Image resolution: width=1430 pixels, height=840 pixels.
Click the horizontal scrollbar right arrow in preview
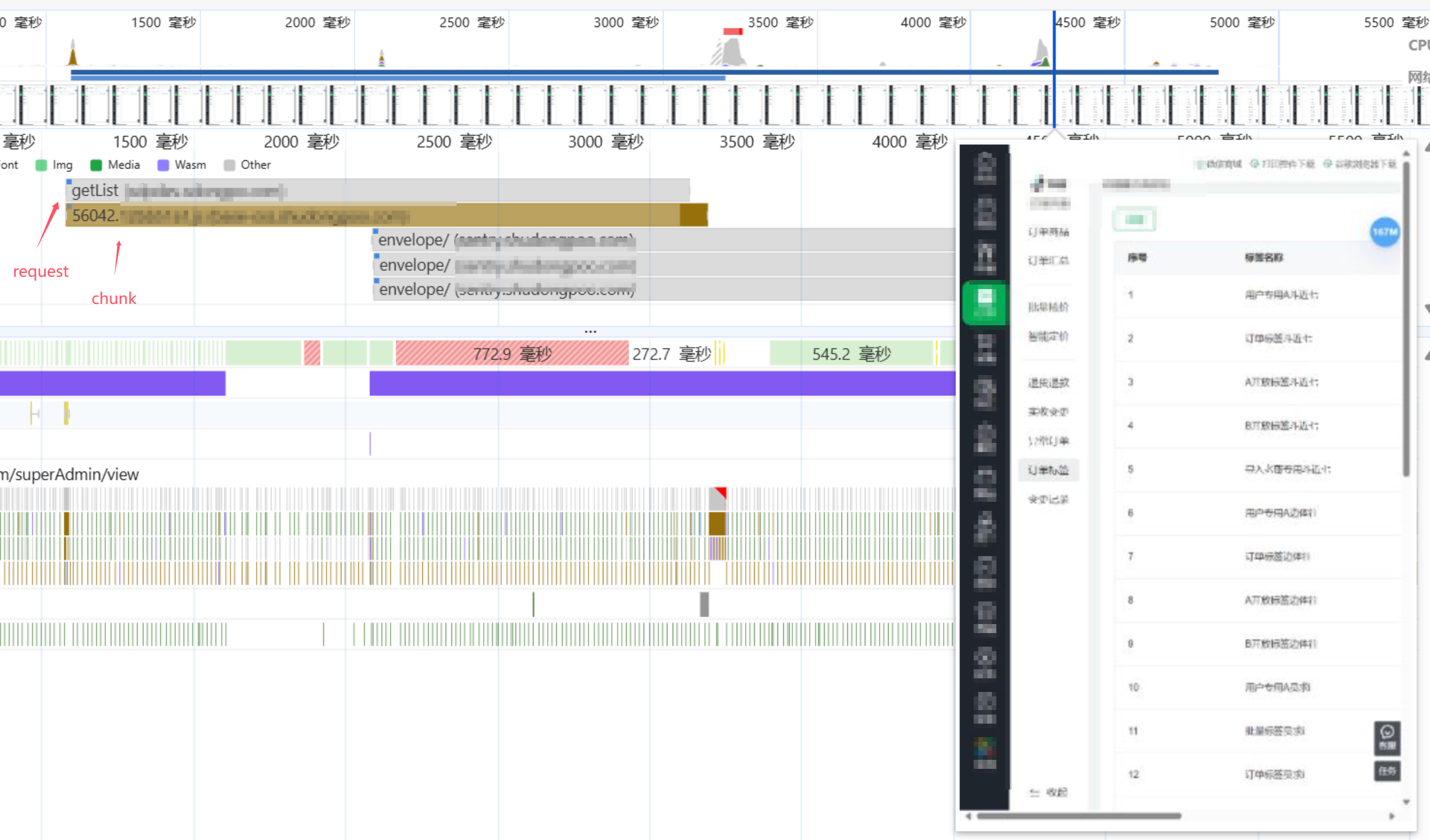click(1391, 816)
